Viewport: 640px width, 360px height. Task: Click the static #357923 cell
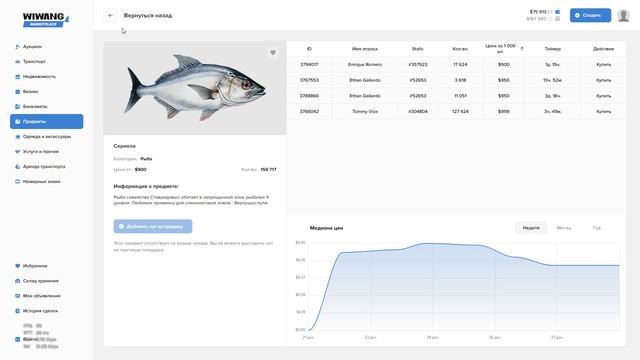(418, 64)
